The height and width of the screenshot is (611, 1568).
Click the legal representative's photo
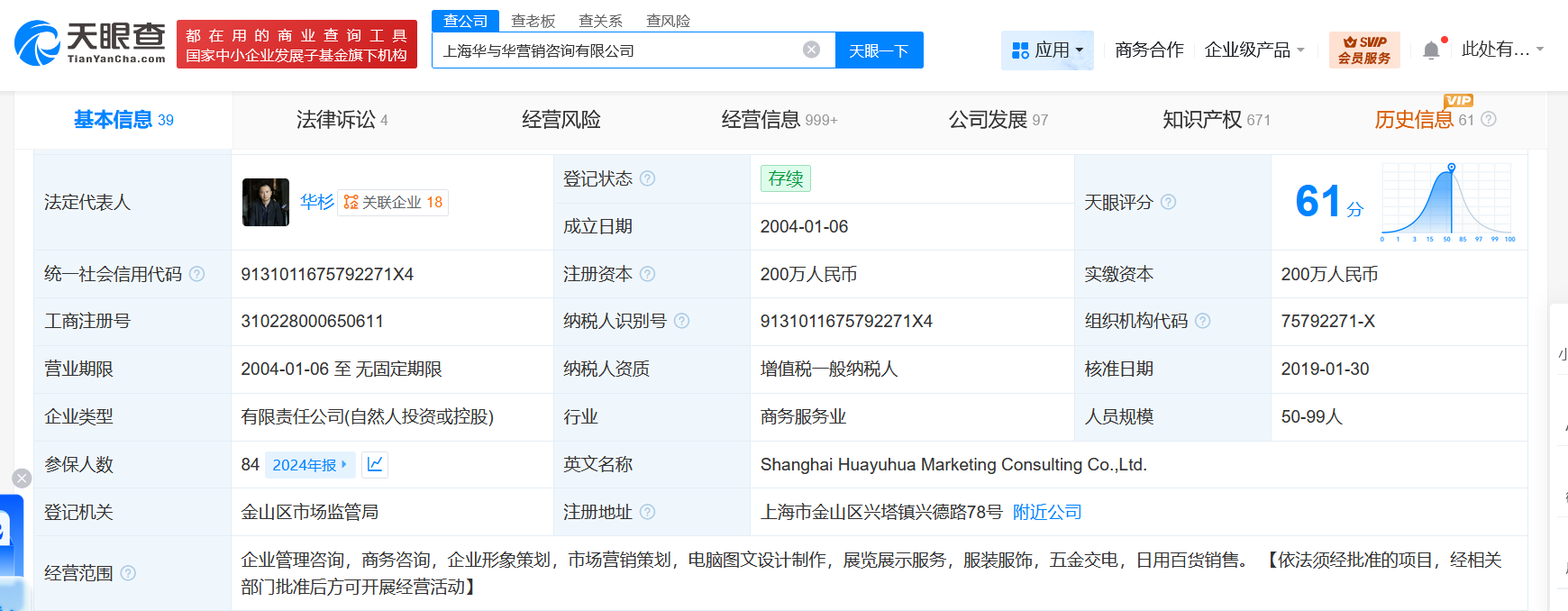point(266,202)
